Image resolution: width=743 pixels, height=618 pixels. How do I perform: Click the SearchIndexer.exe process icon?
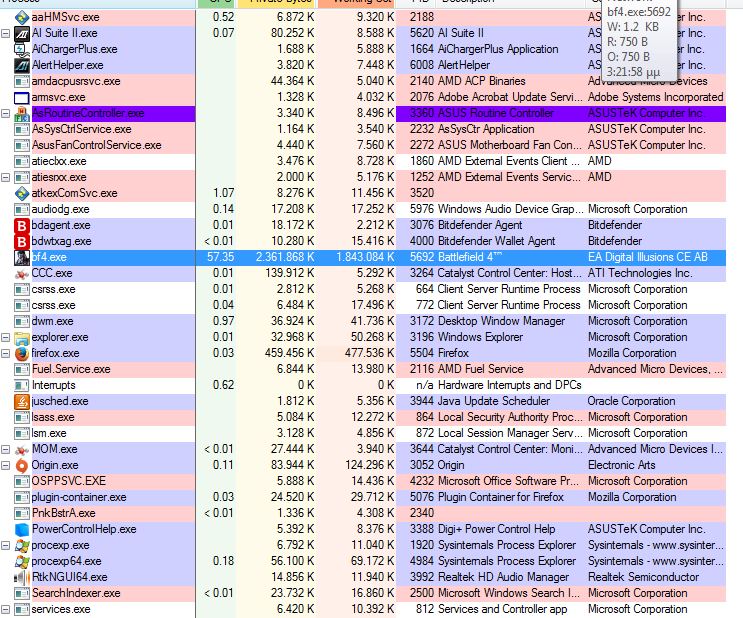tap(22, 593)
